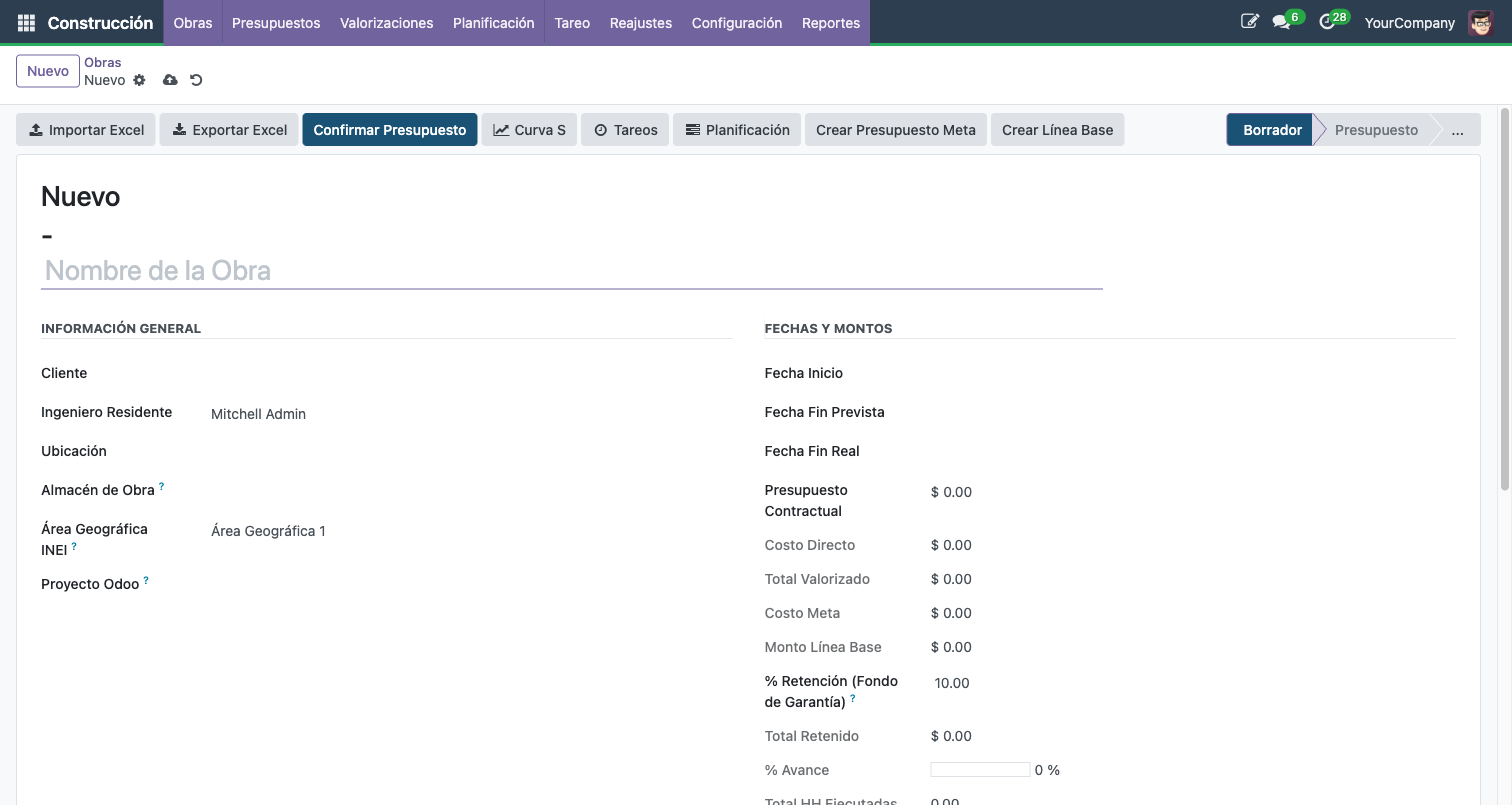Open the Reportes menu
The width and height of the screenshot is (1512, 805).
point(830,22)
